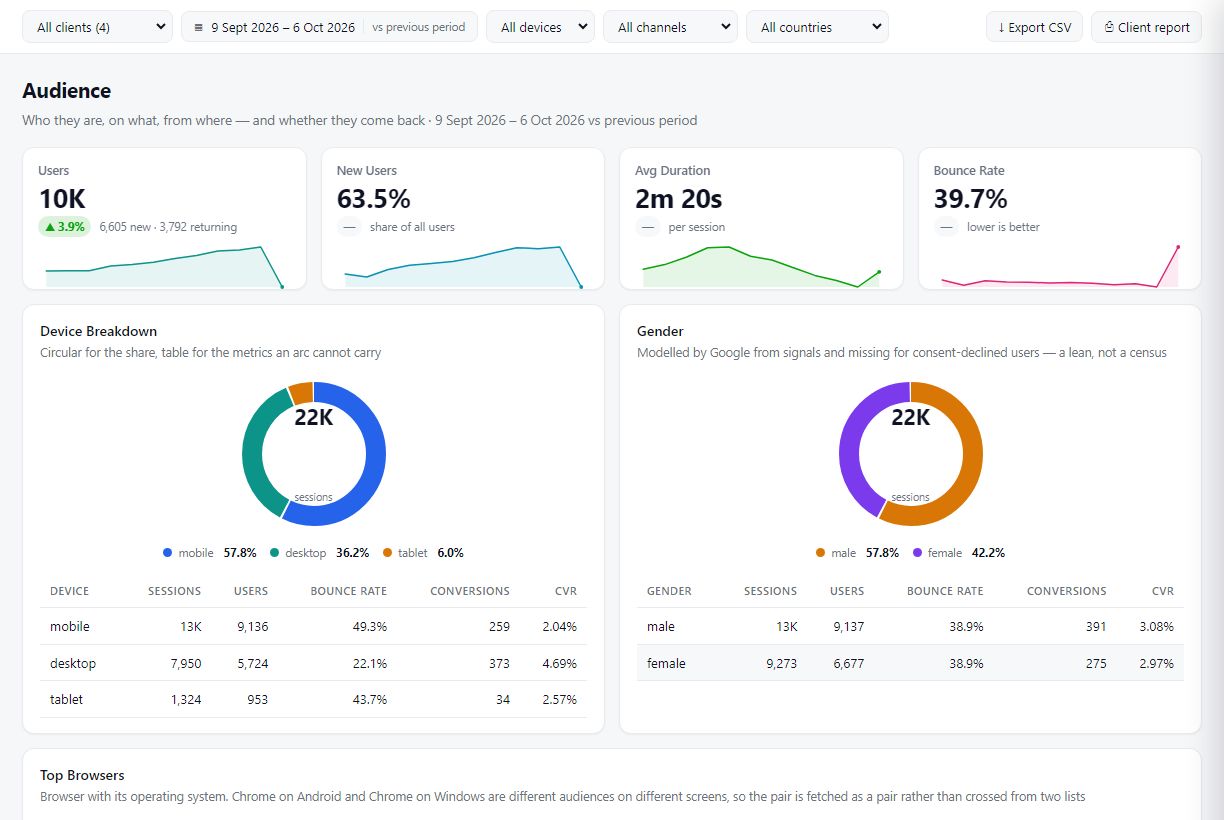Viewport: 1224px width, 820px height.
Task: Click the dash badge under New Users
Action: (349, 227)
